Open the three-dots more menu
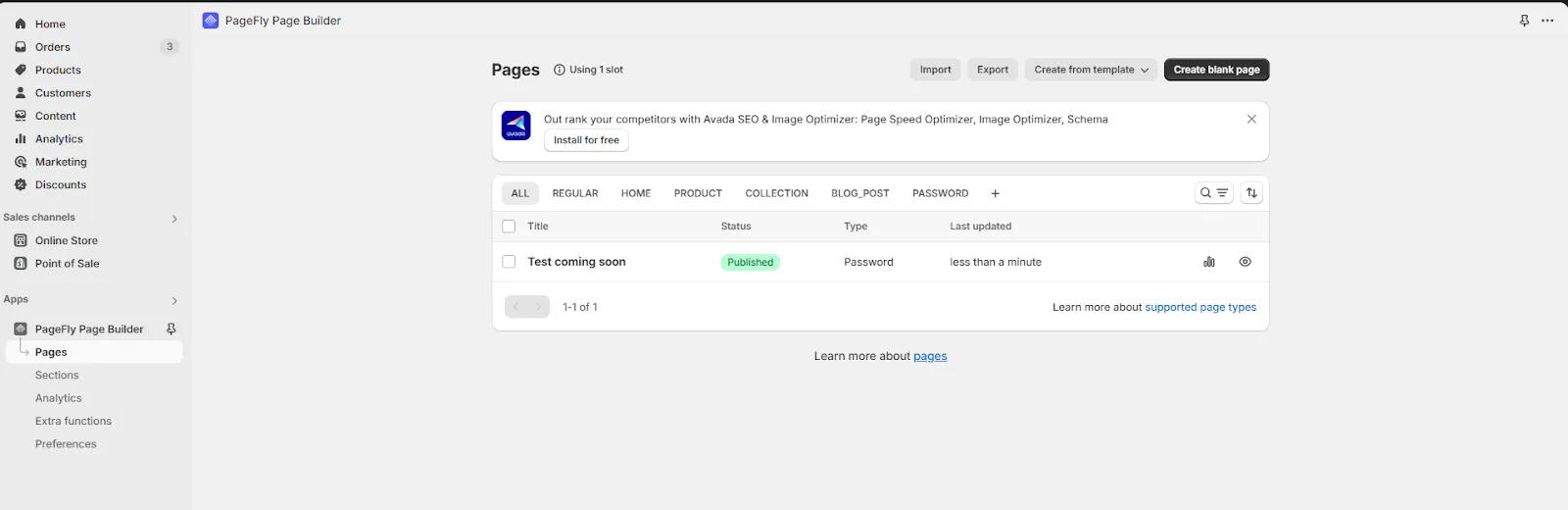 click(x=1547, y=21)
